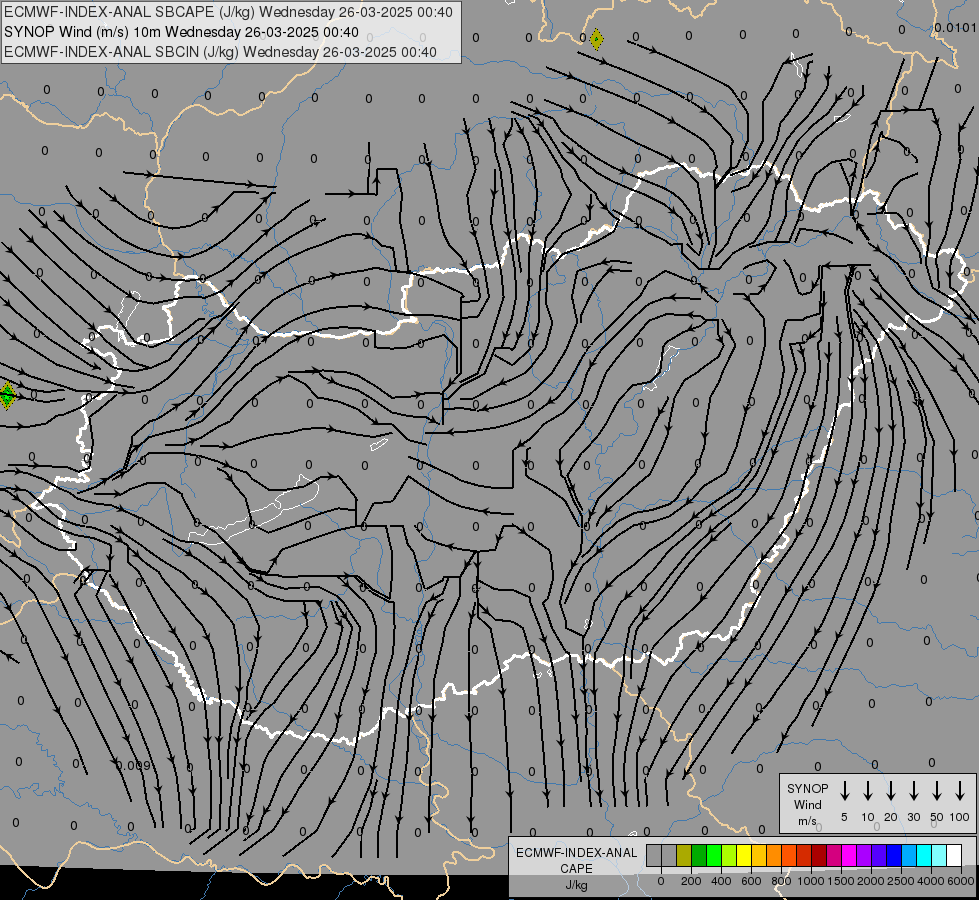The height and width of the screenshot is (900, 979).
Task: Pick the dark green CAPE swatch right of 200
Action: point(699,855)
